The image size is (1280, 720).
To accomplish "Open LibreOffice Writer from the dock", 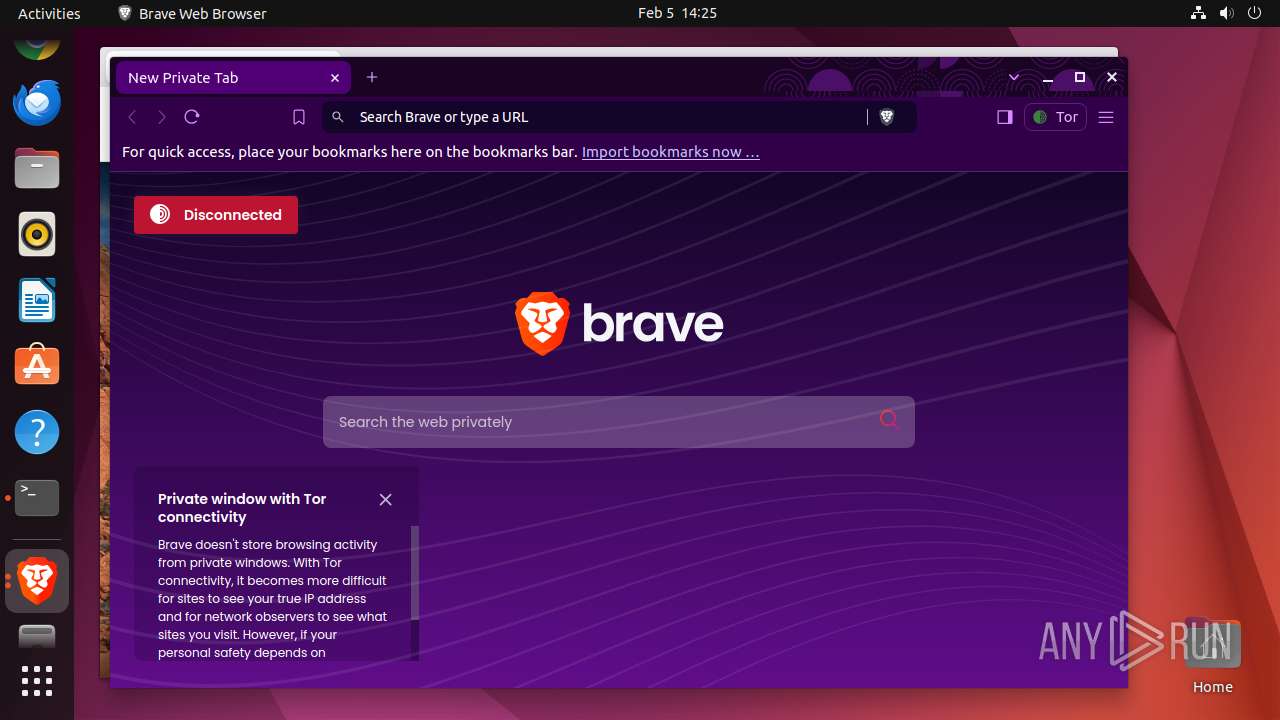I will [x=37, y=301].
